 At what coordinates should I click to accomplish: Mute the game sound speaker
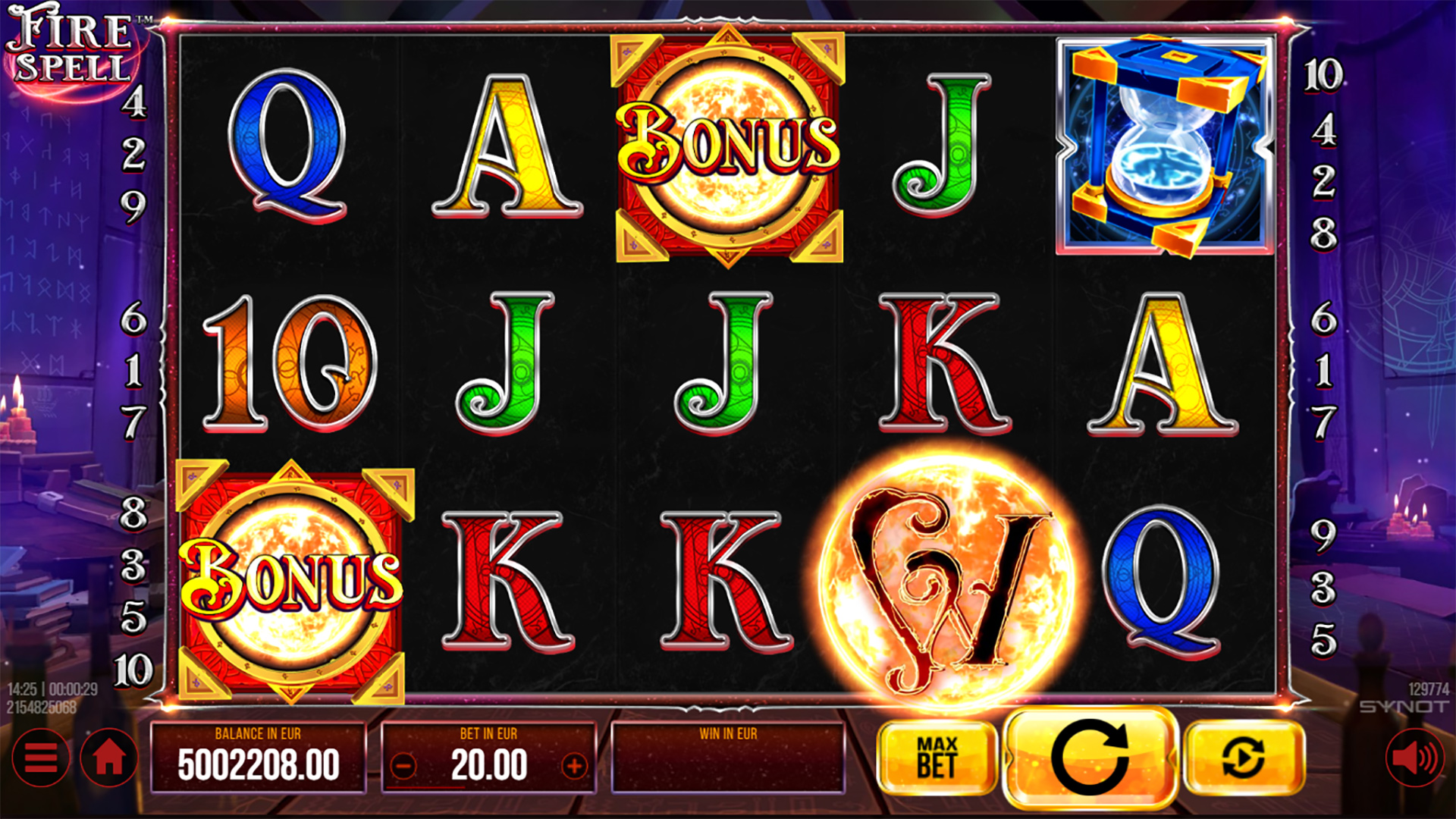coord(1415,758)
